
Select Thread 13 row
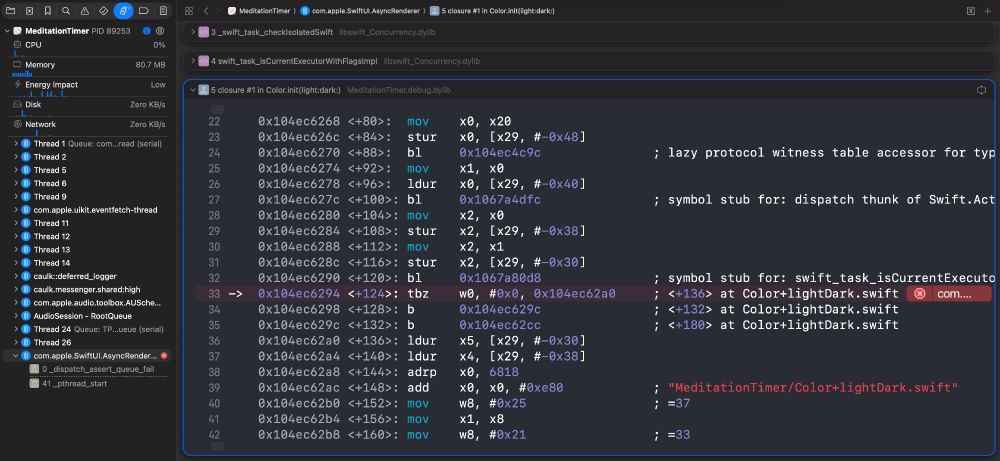89,249
